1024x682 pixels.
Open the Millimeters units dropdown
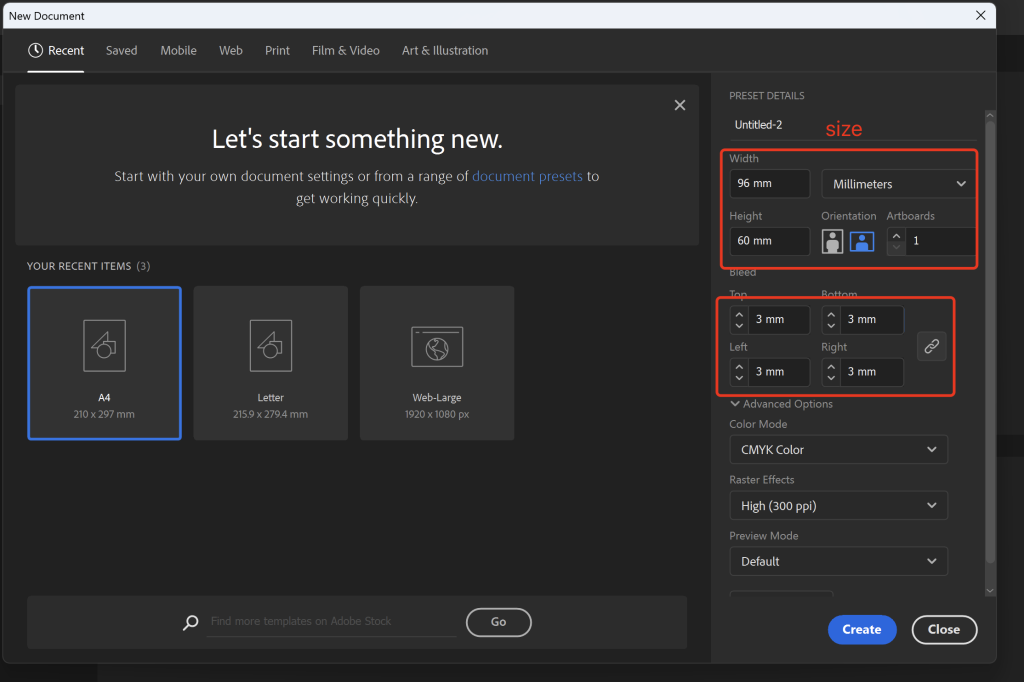pyautogui.click(x=898, y=184)
